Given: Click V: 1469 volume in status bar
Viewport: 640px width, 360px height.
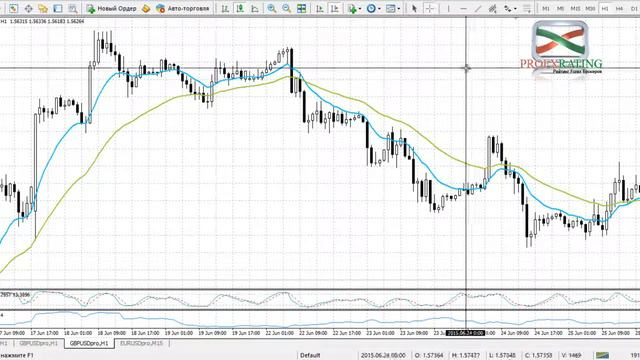Looking at the screenshot, I should coord(572,355).
